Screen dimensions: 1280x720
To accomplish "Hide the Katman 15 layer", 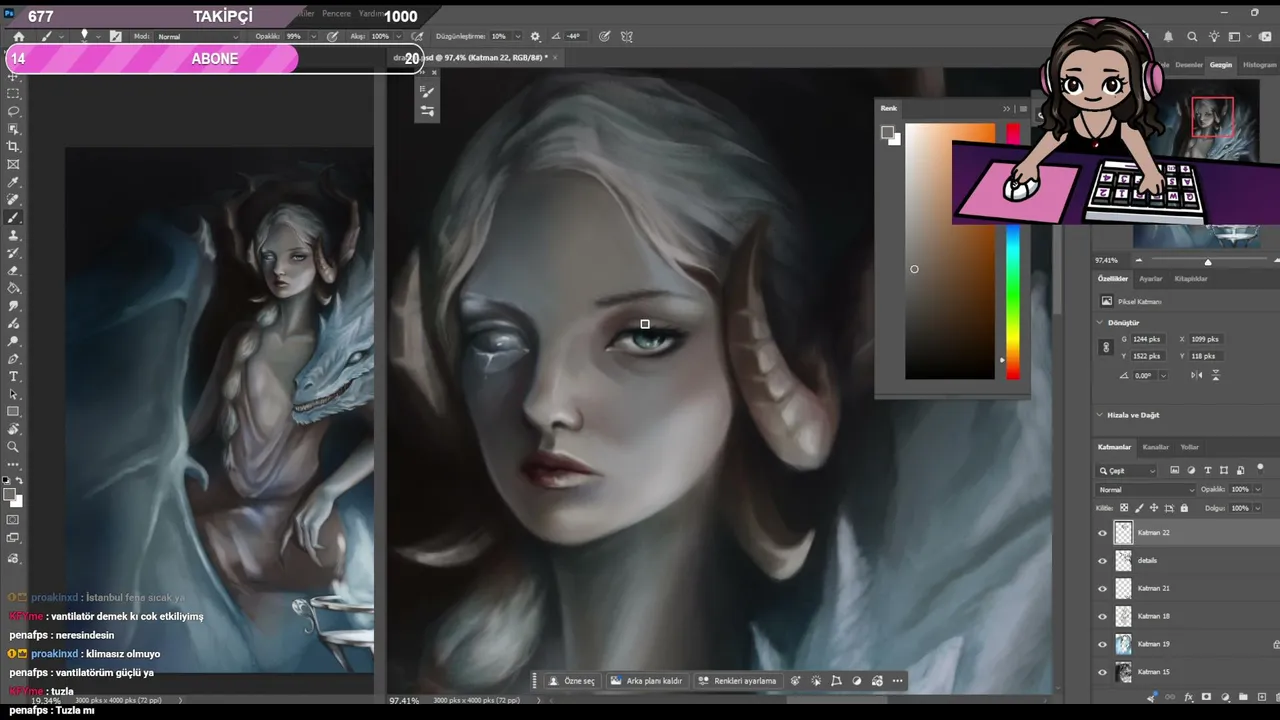I will tap(1103, 672).
